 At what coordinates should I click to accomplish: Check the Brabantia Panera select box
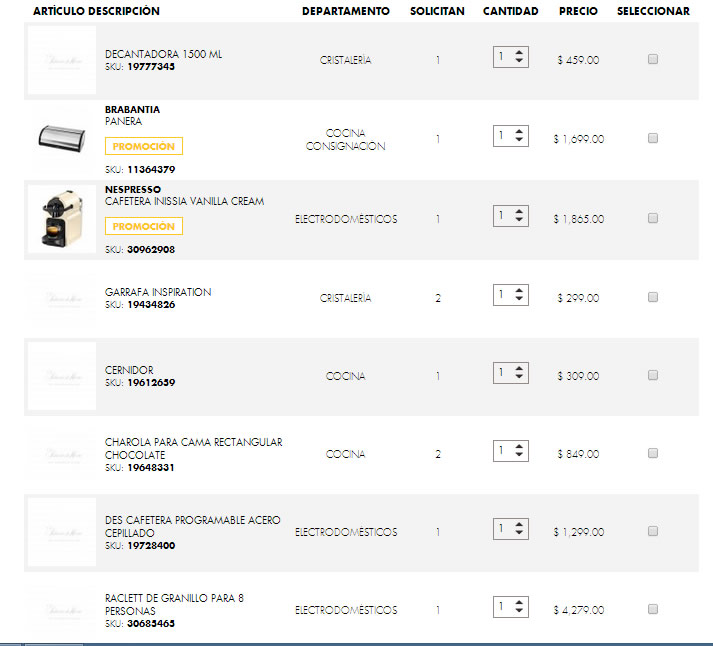pos(653,139)
